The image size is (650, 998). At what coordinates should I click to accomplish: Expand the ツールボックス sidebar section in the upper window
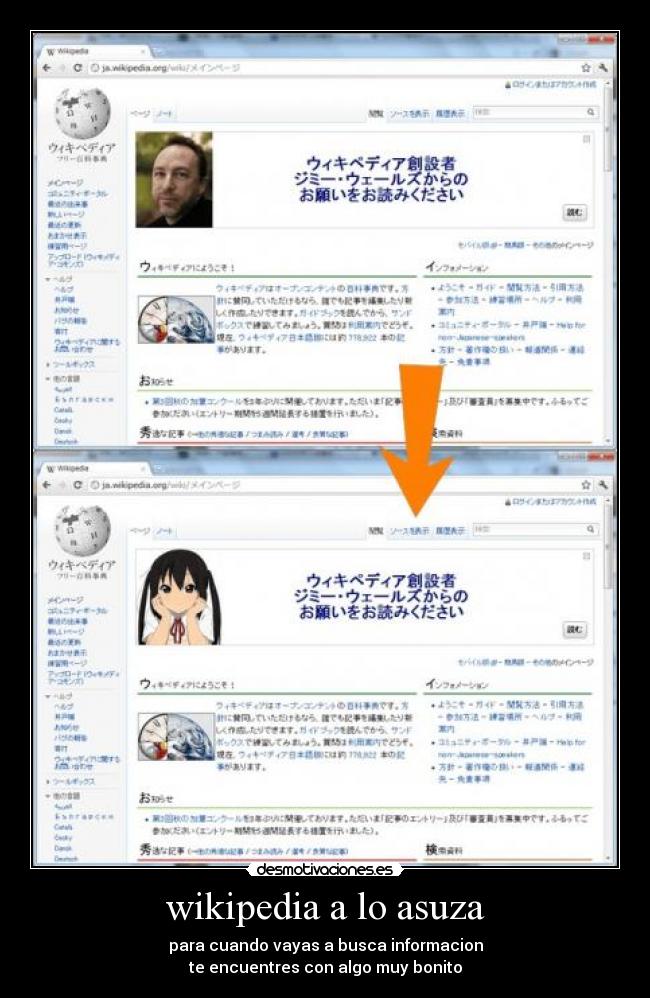tap(71, 365)
